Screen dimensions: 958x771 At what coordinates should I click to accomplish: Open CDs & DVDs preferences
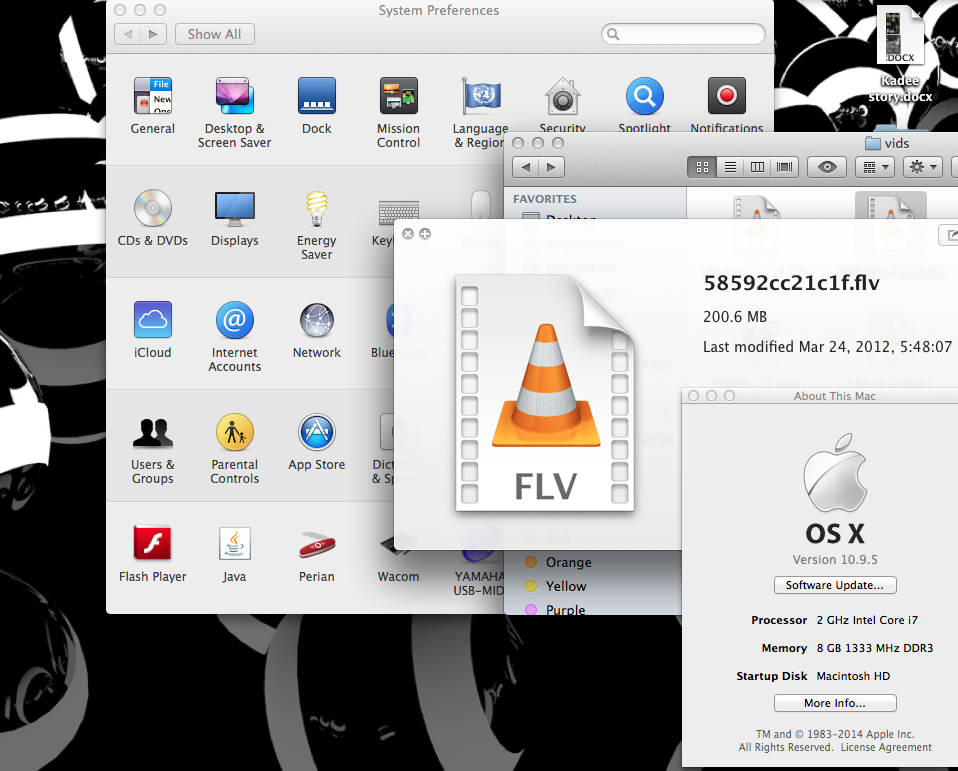coord(153,217)
